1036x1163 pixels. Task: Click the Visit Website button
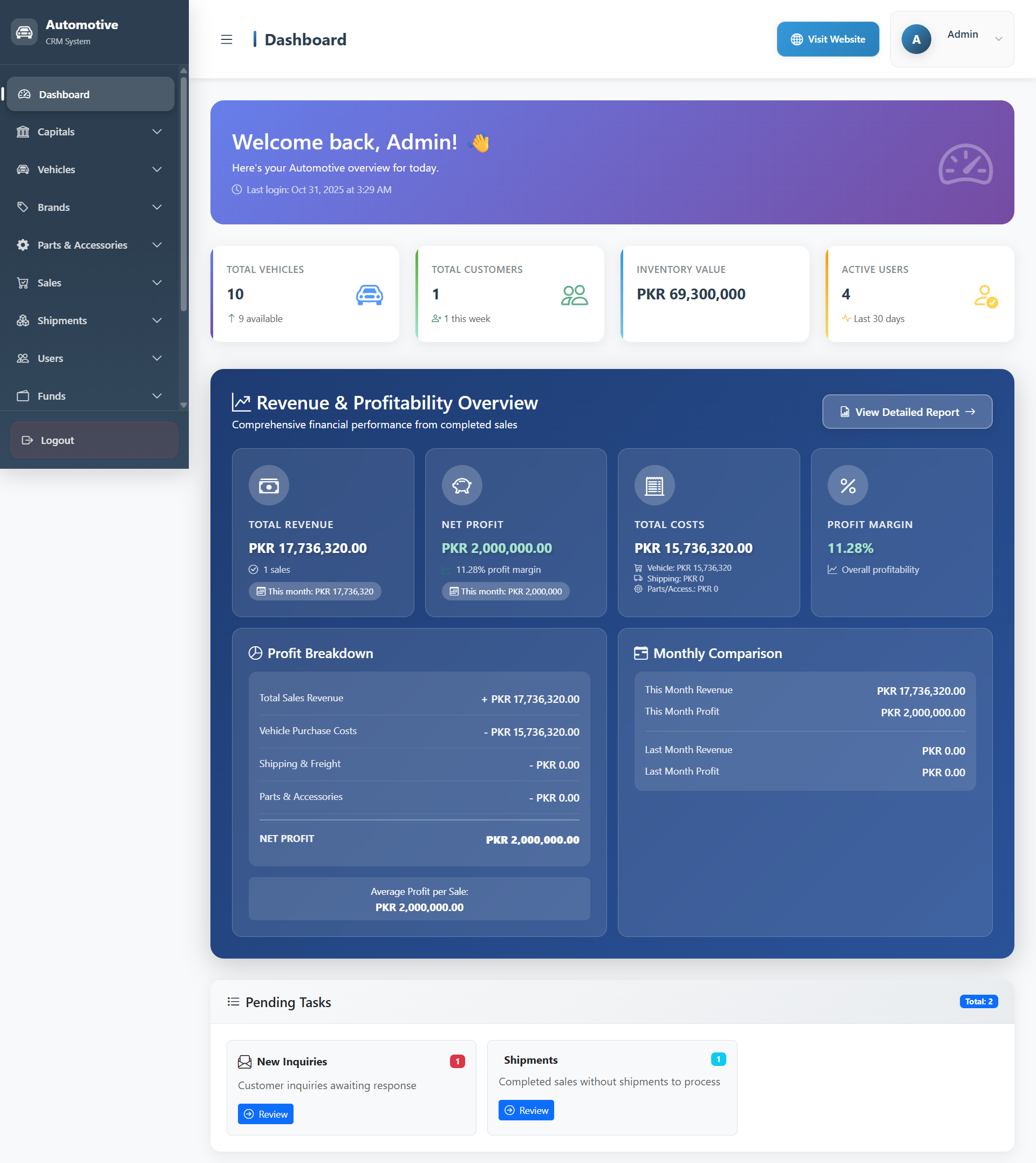827,39
